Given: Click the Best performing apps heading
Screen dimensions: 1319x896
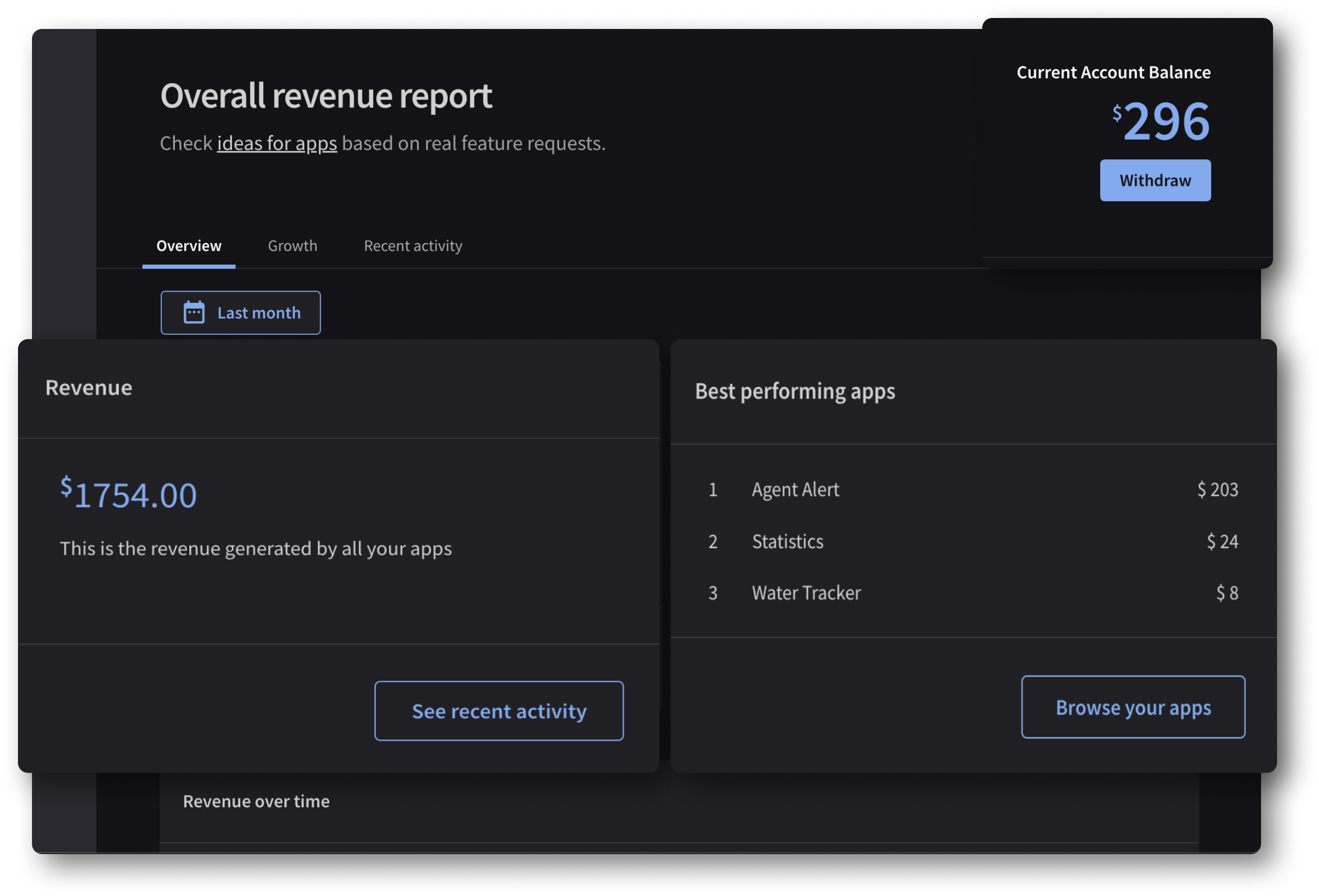Looking at the screenshot, I should [x=794, y=392].
